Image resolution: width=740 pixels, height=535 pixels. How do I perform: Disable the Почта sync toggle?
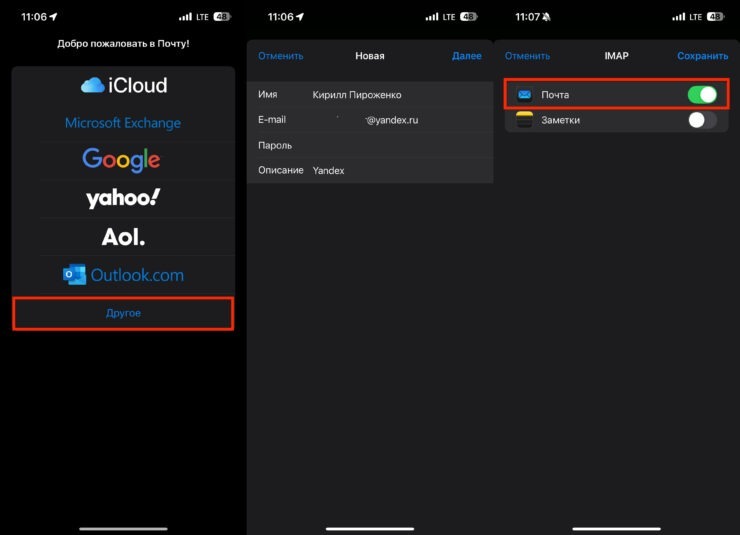pos(702,95)
